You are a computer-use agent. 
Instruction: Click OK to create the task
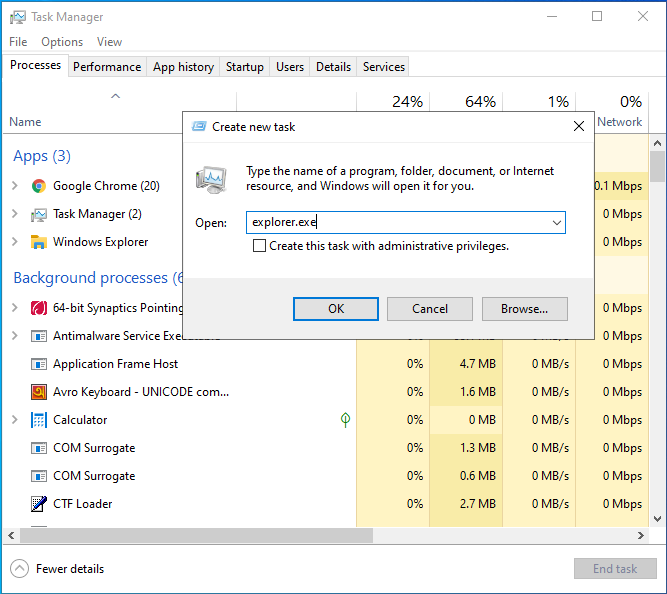coord(336,309)
